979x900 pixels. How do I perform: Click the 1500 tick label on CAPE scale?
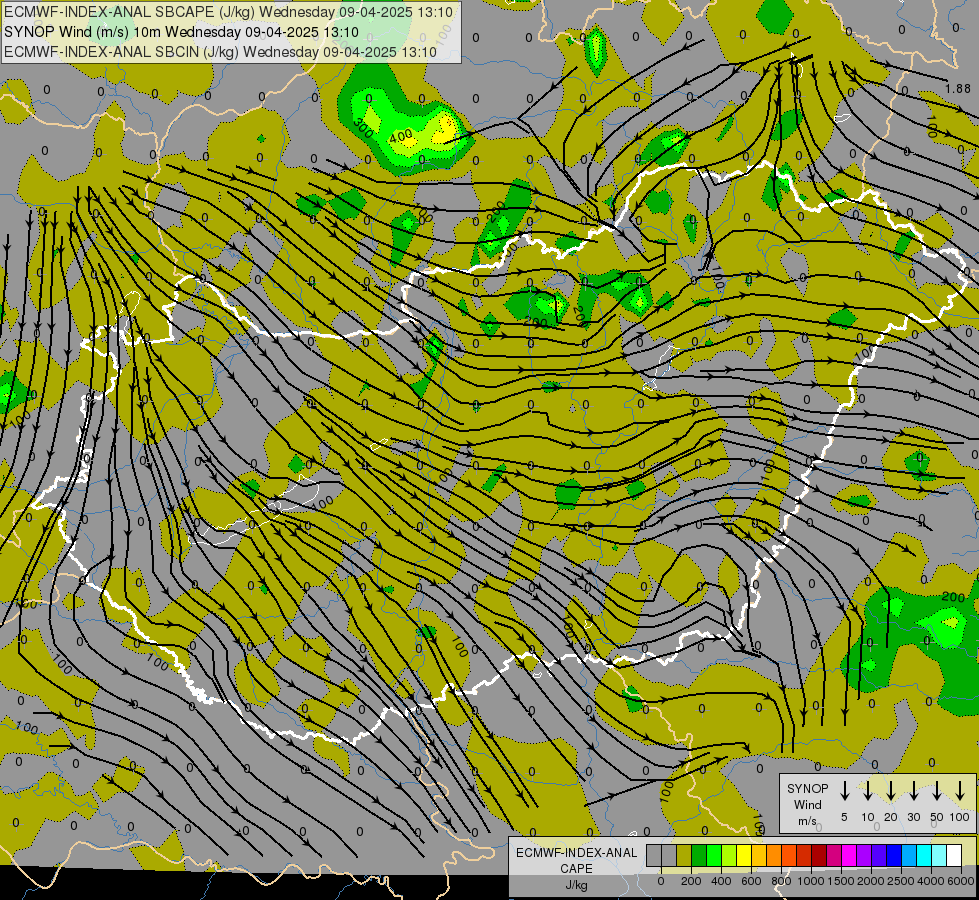click(840, 881)
